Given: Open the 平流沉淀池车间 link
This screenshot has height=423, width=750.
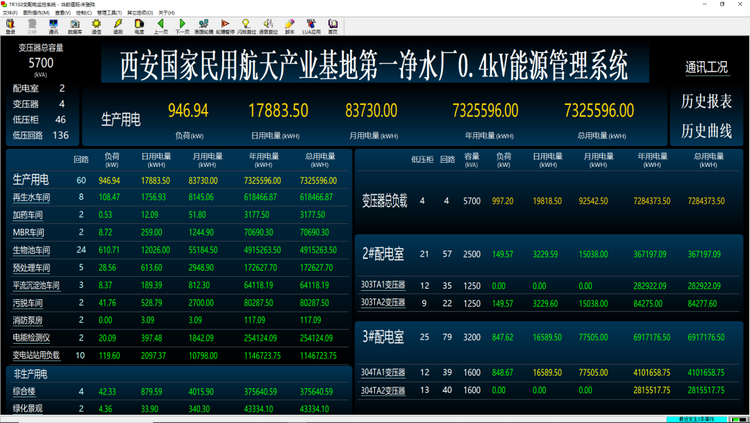Looking at the screenshot, I should click(36, 285).
